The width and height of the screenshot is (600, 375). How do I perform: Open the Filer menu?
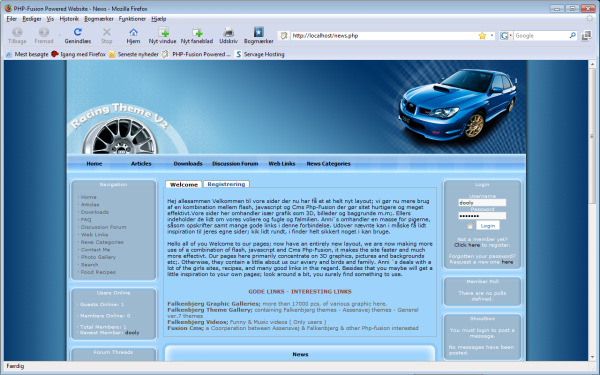coord(11,19)
